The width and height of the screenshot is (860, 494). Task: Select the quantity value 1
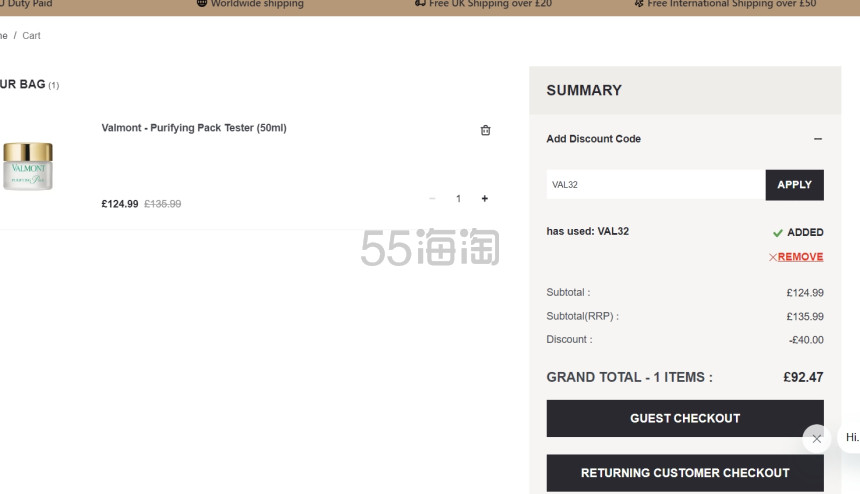pyautogui.click(x=458, y=198)
